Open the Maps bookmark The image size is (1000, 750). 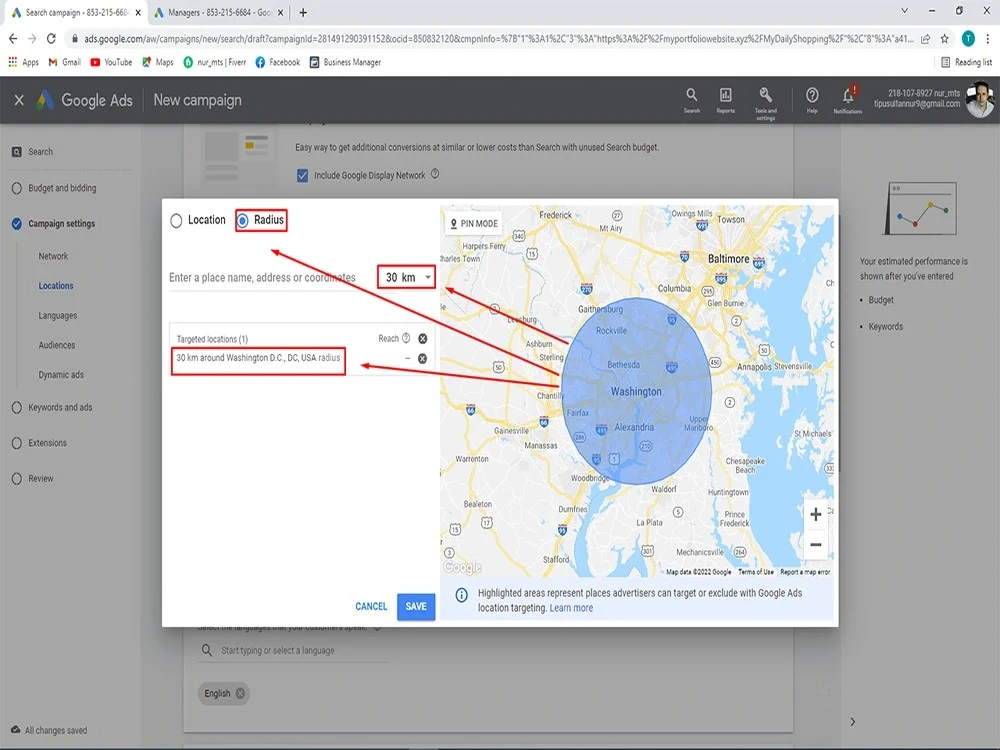(x=158, y=62)
